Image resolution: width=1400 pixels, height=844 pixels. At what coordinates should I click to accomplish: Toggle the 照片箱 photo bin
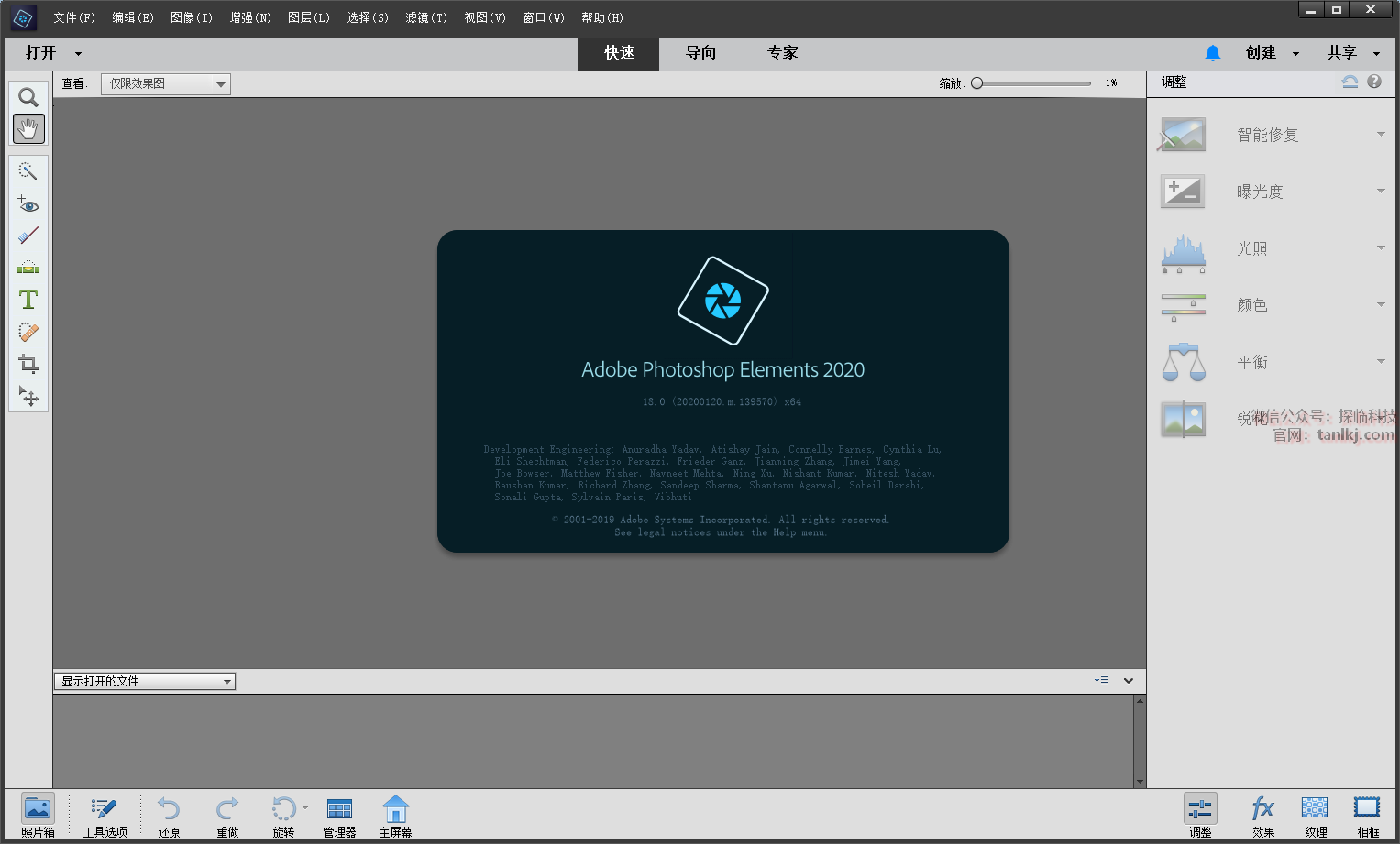[x=38, y=815]
